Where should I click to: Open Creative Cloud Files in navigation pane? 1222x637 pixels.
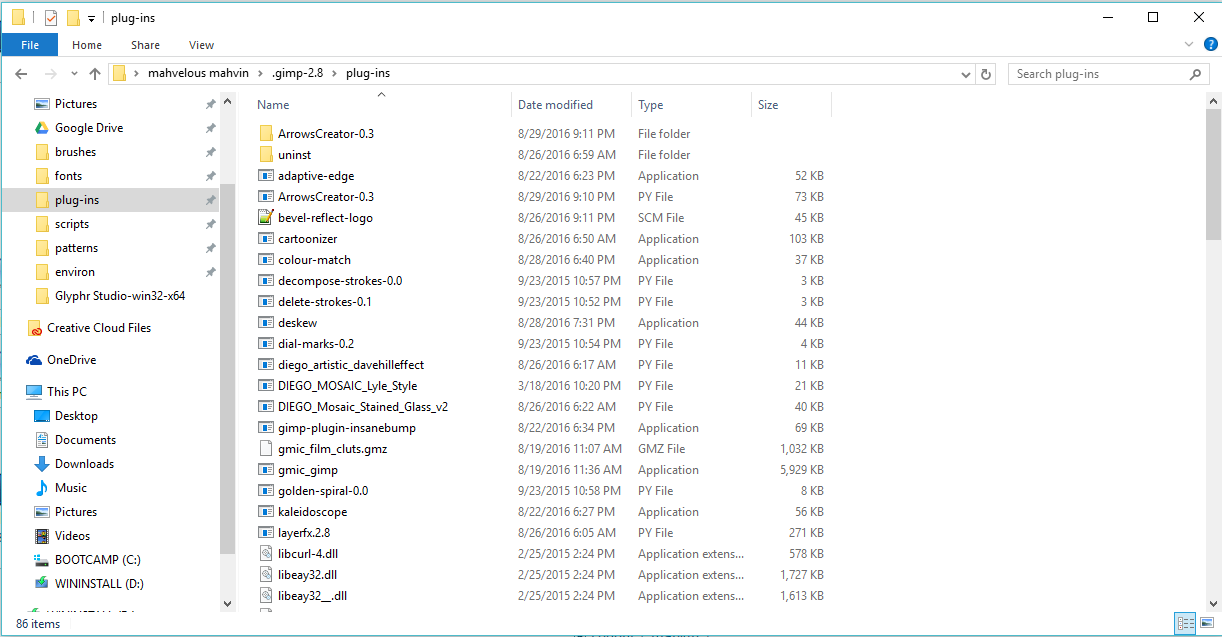coord(99,328)
